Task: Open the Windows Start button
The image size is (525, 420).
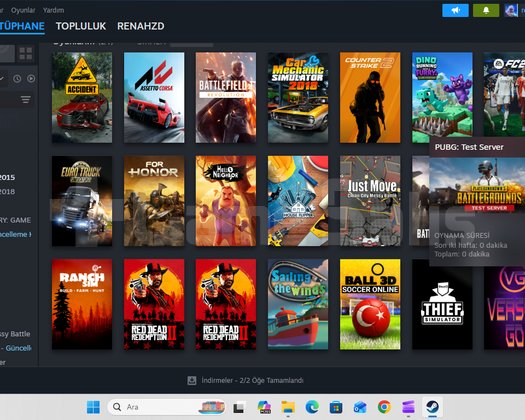Action: click(93, 407)
